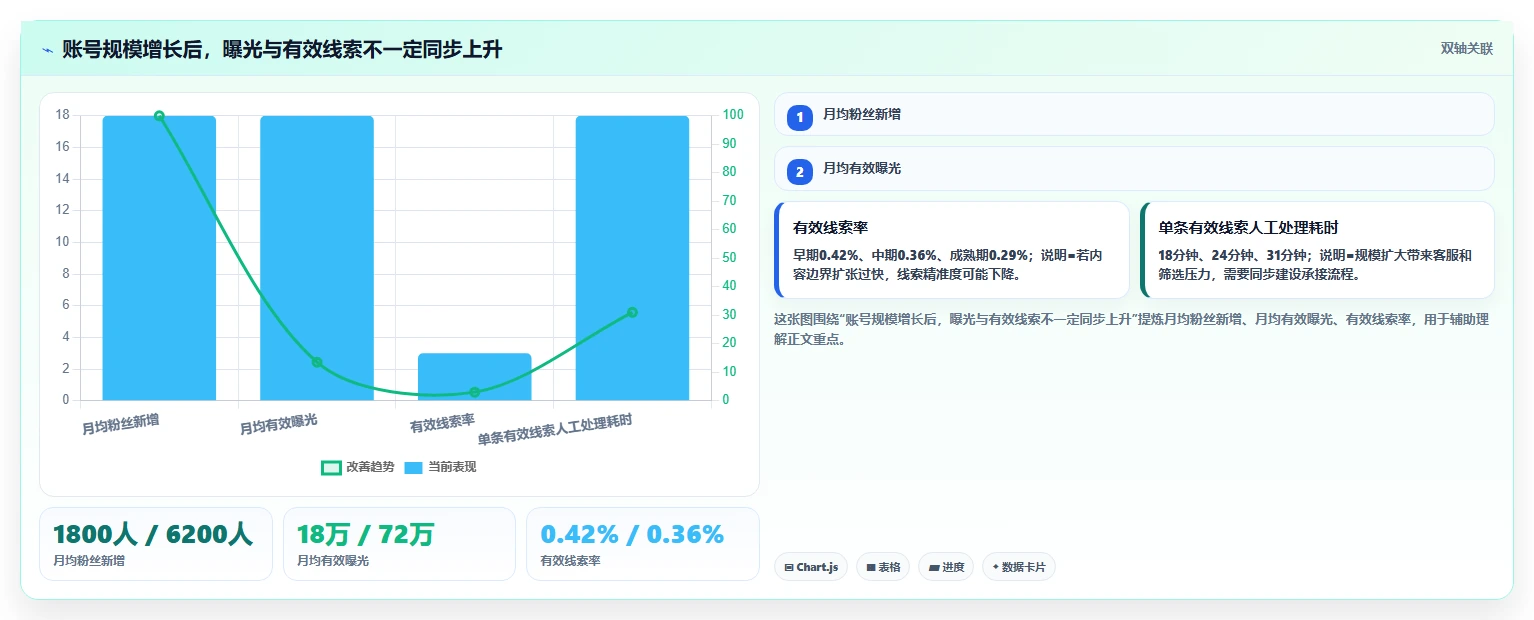The image size is (1534, 620).
Task: Click trend line point above 月均有效曝光
Action: click(317, 362)
